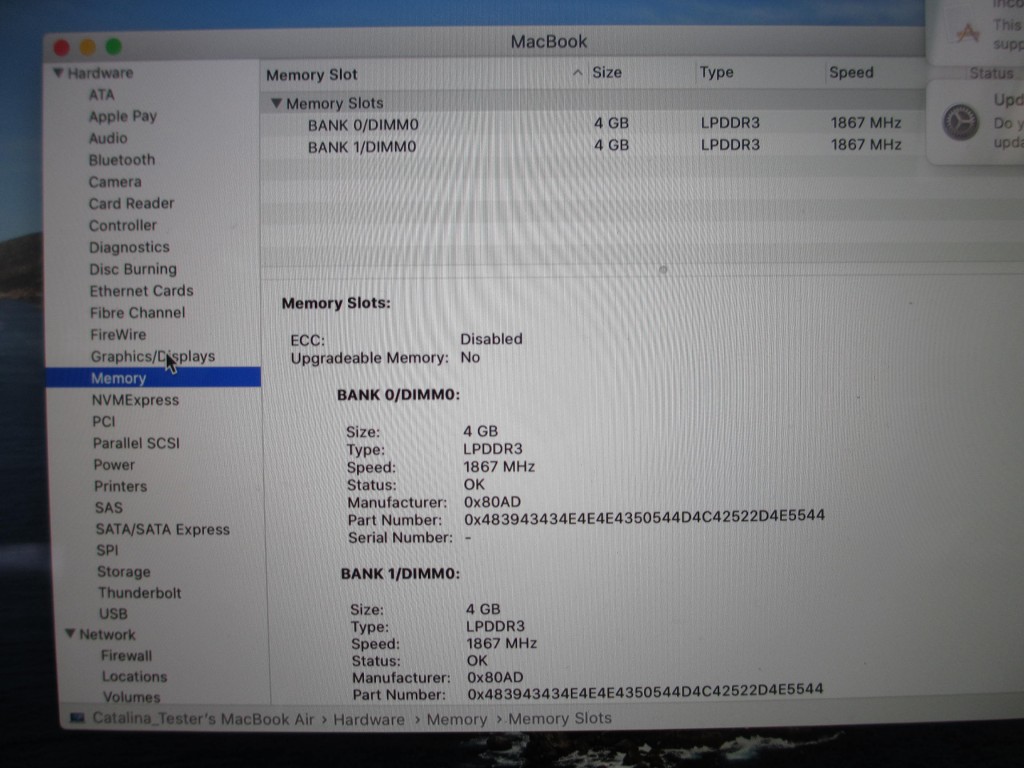Open the Bluetooth hardware entry

(121, 160)
